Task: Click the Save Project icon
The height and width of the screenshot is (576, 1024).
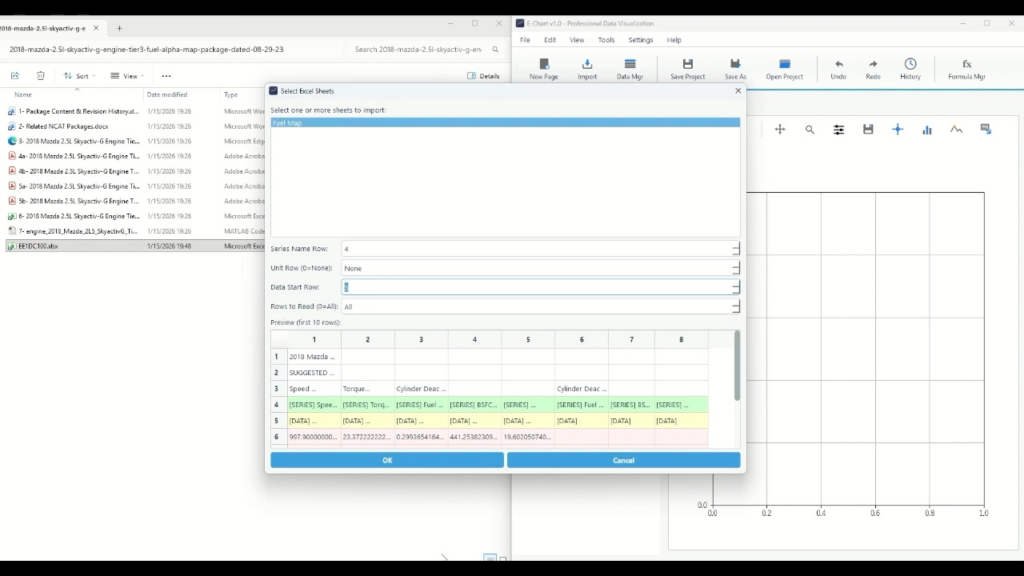Action: [x=687, y=68]
